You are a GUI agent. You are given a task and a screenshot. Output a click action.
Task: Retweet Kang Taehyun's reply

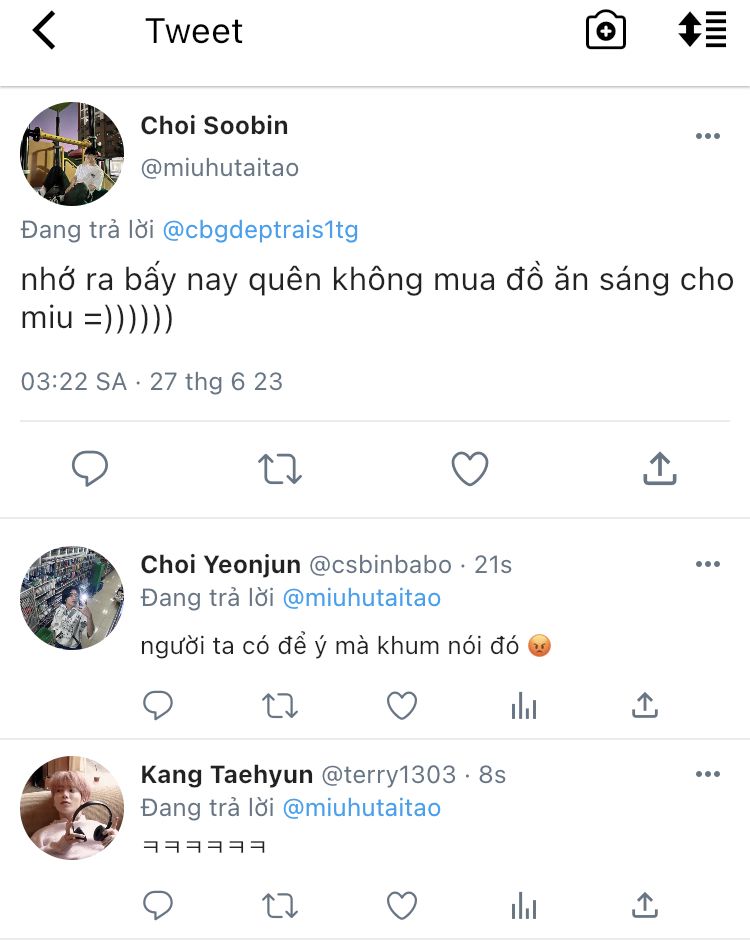pyautogui.click(x=280, y=907)
